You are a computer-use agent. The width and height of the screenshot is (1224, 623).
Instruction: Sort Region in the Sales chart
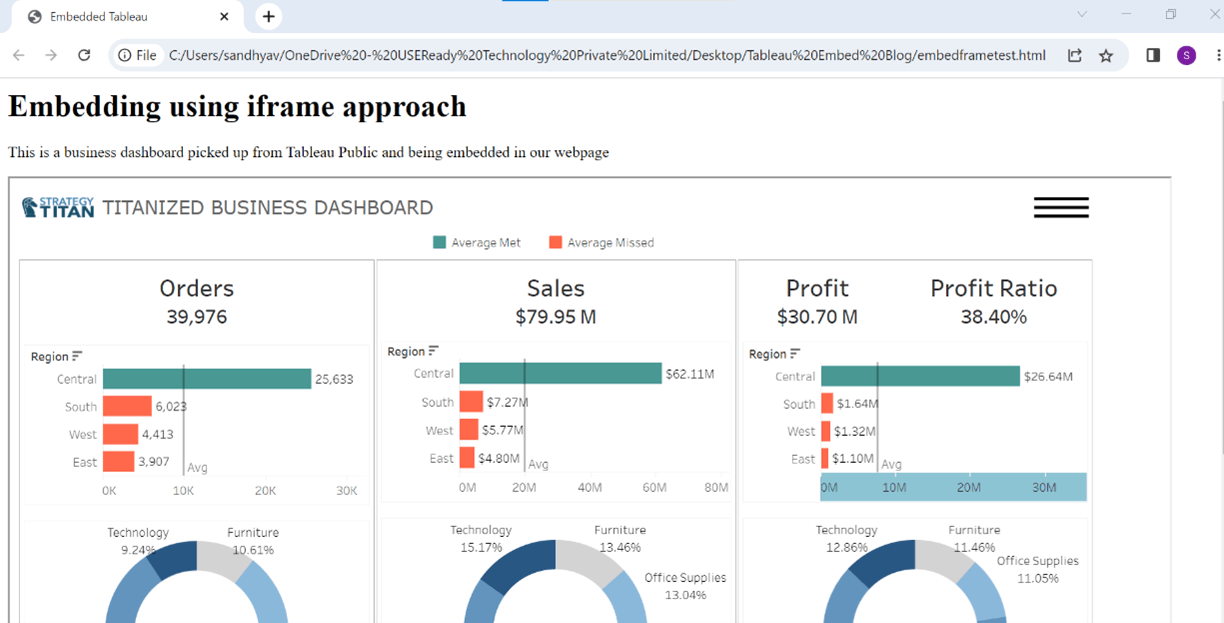[x=433, y=351]
